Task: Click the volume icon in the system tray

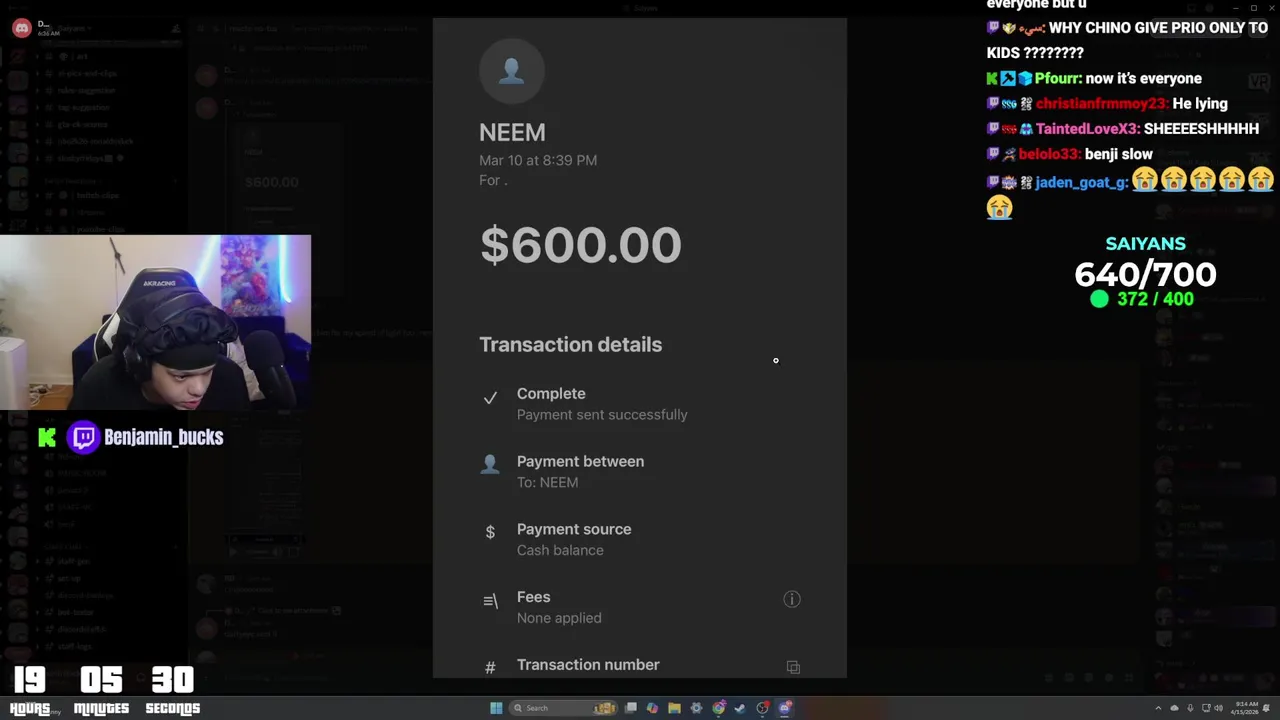Action: (1218, 708)
